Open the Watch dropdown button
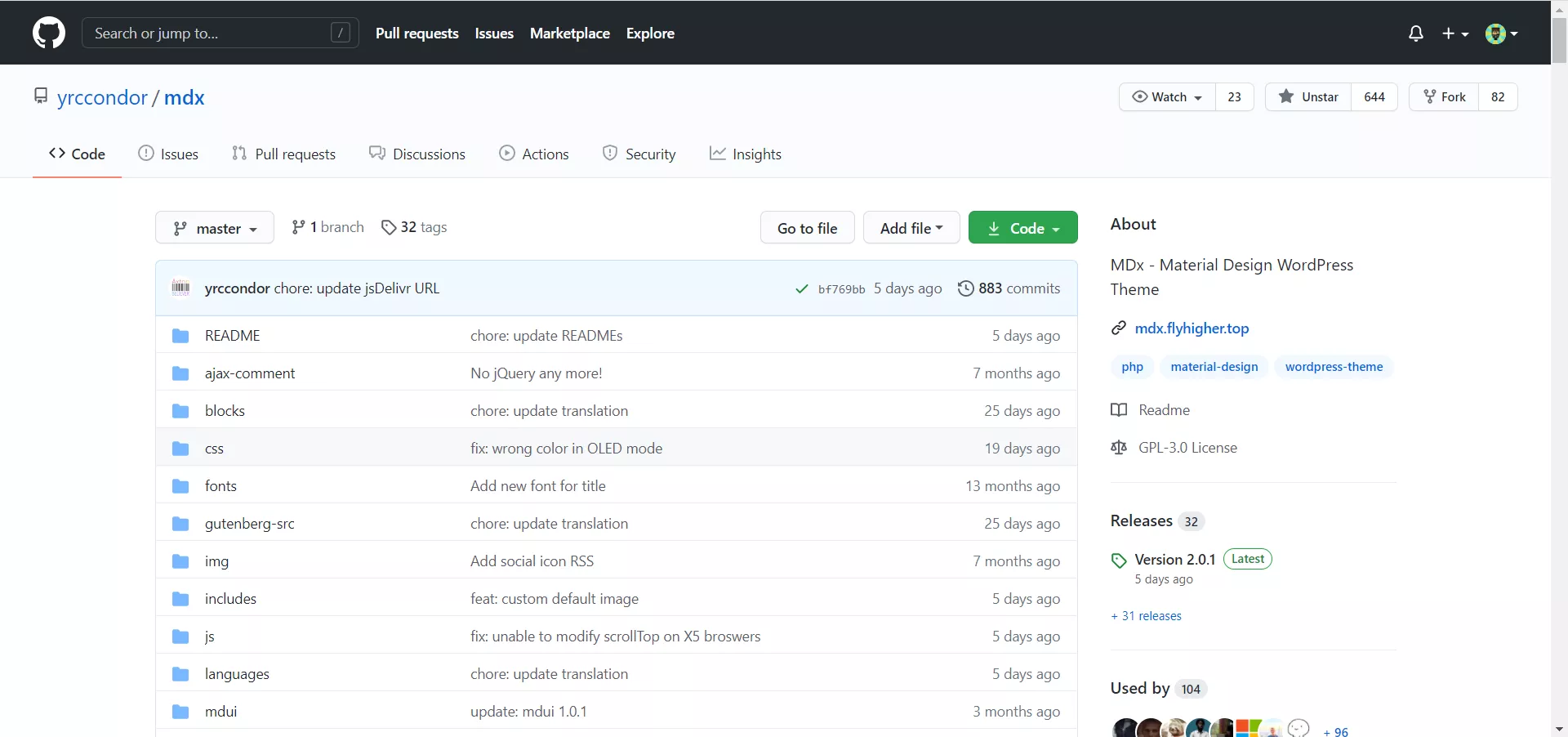The height and width of the screenshot is (737, 1568). tap(1167, 96)
